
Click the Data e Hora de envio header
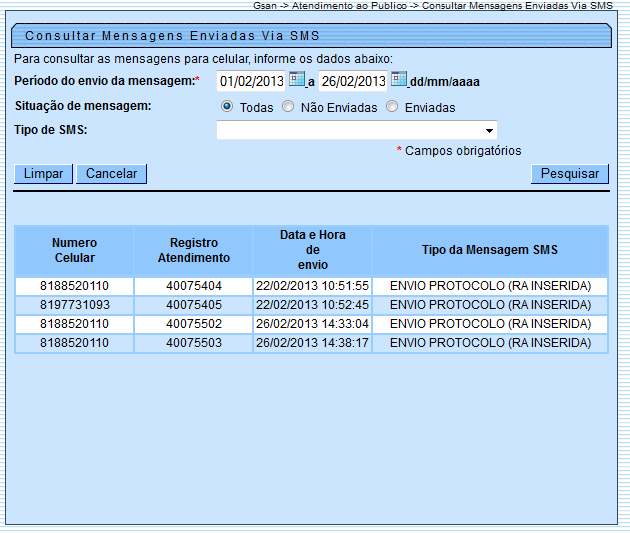pos(312,250)
